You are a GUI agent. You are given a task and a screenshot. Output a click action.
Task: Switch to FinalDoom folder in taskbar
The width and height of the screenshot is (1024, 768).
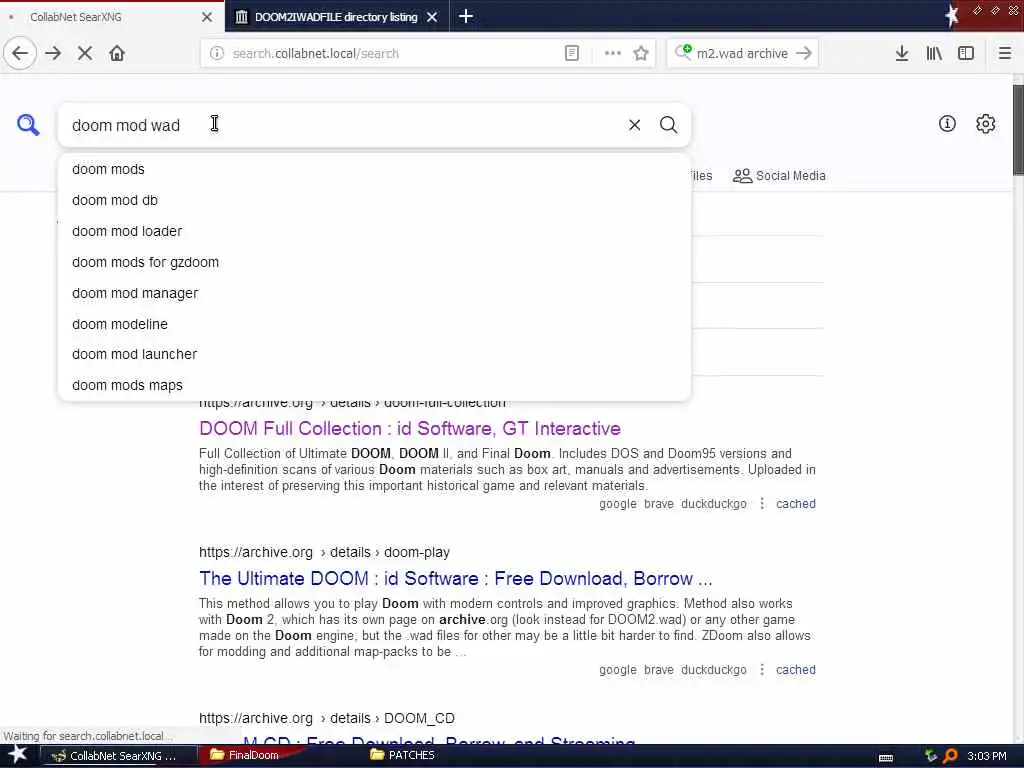point(245,755)
